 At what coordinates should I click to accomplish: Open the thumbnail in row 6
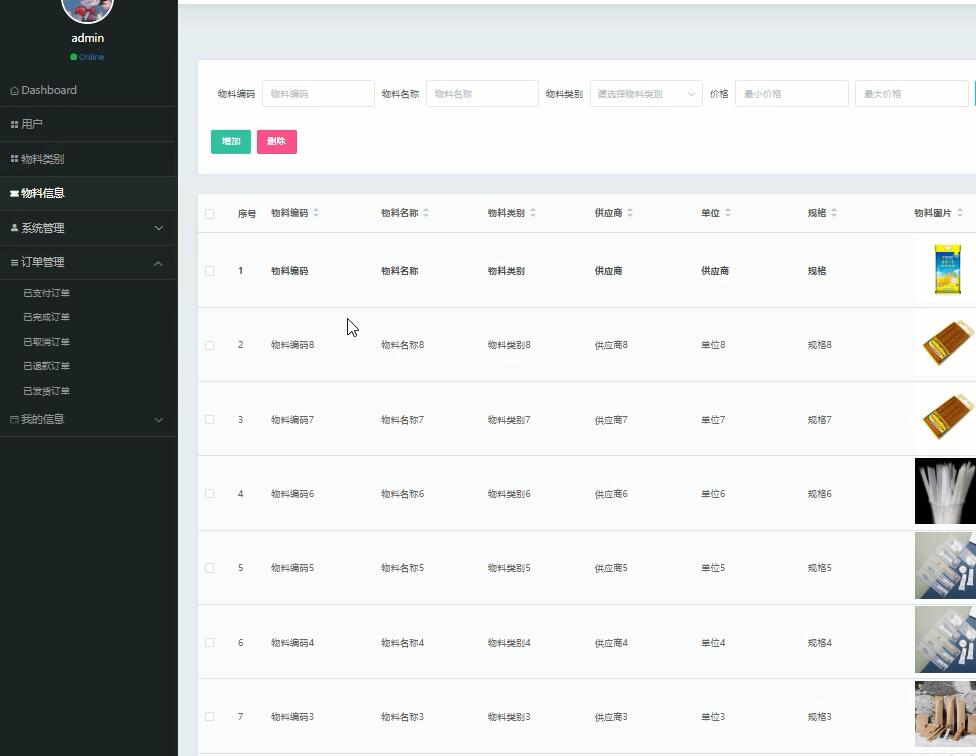[946, 640]
